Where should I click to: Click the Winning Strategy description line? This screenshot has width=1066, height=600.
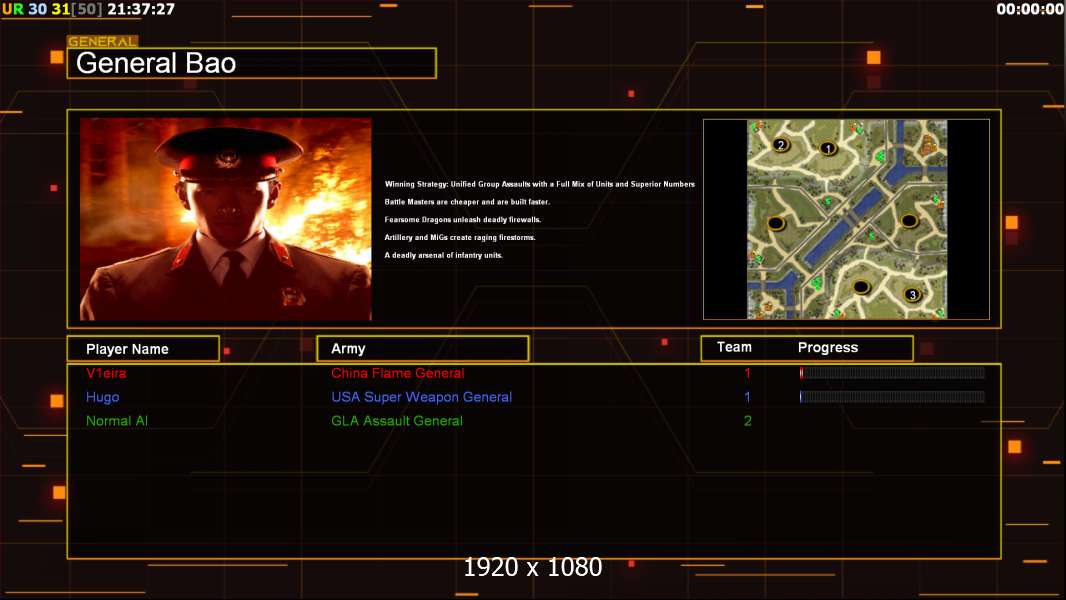(540, 184)
